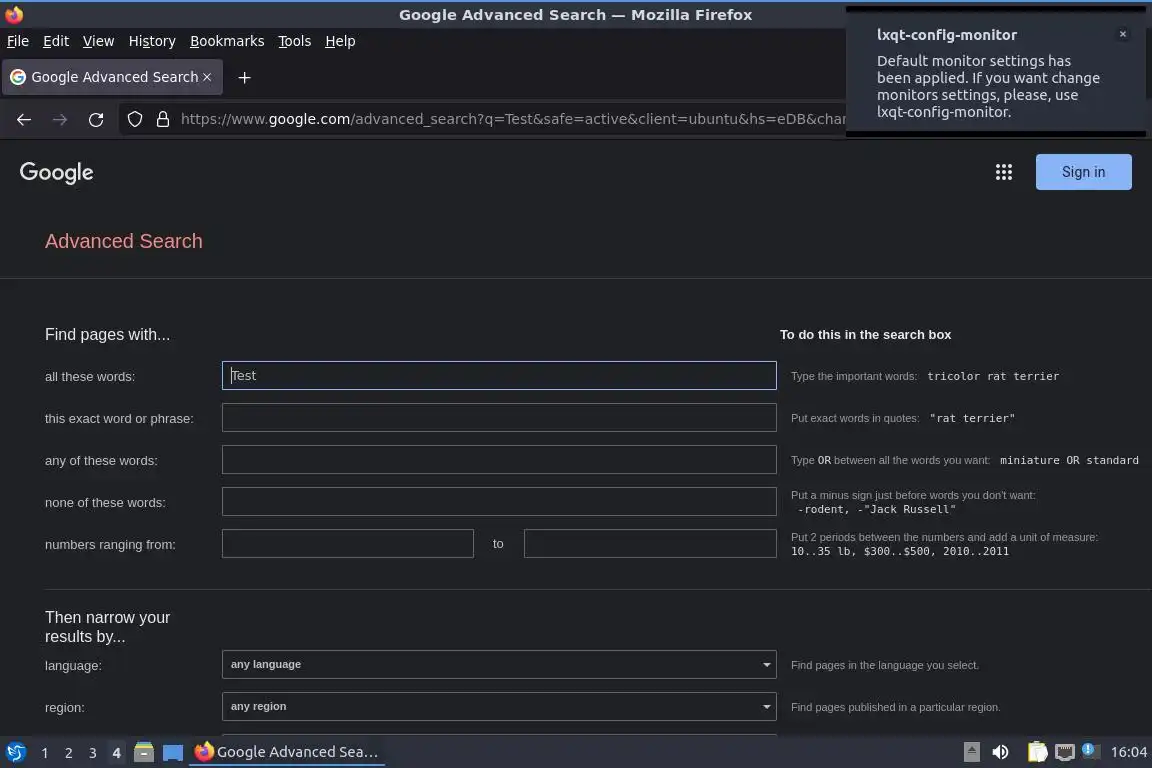Open a new tab with the plus icon
Image resolution: width=1152 pixels, height=768 pixels.
[245, 77]
